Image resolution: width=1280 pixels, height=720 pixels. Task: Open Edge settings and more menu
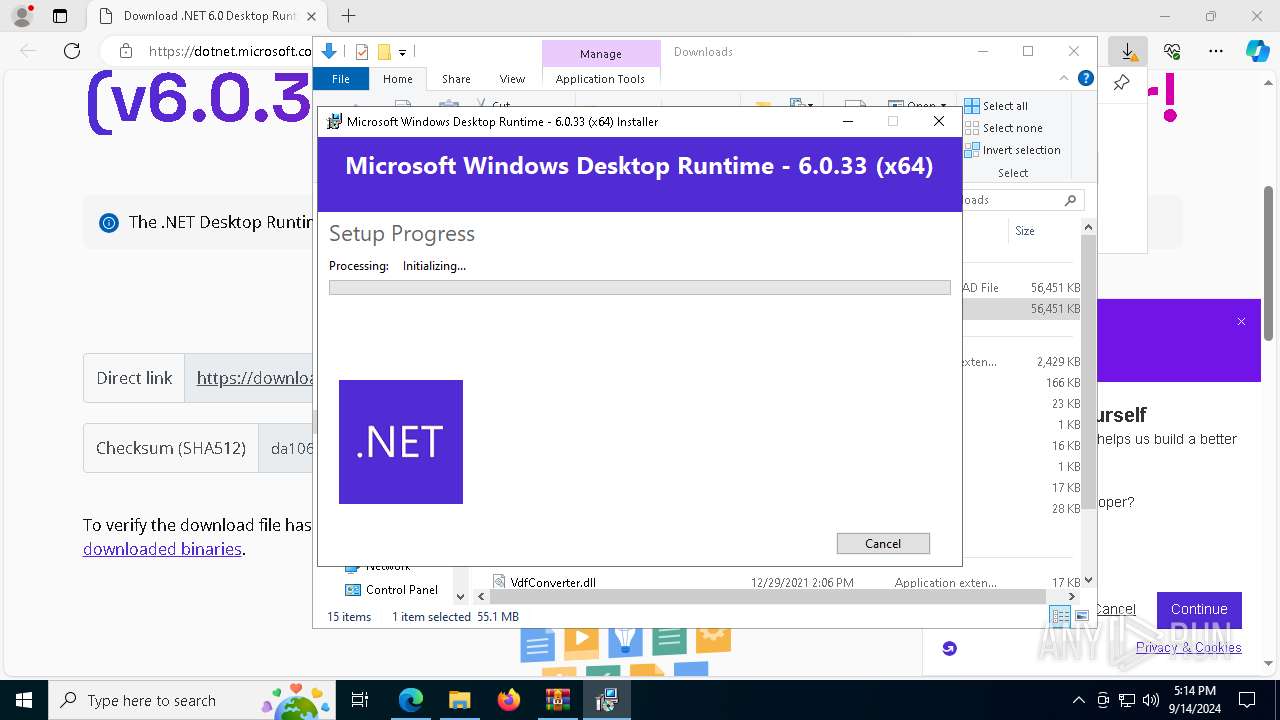(1216, 51)
